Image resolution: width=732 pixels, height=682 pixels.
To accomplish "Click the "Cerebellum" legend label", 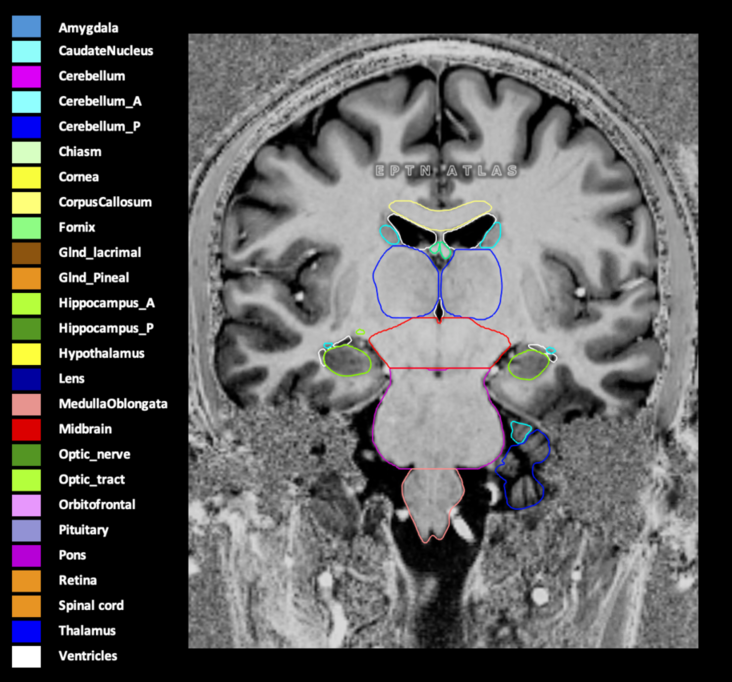I will pyautogui.click(x=92, y=76).
